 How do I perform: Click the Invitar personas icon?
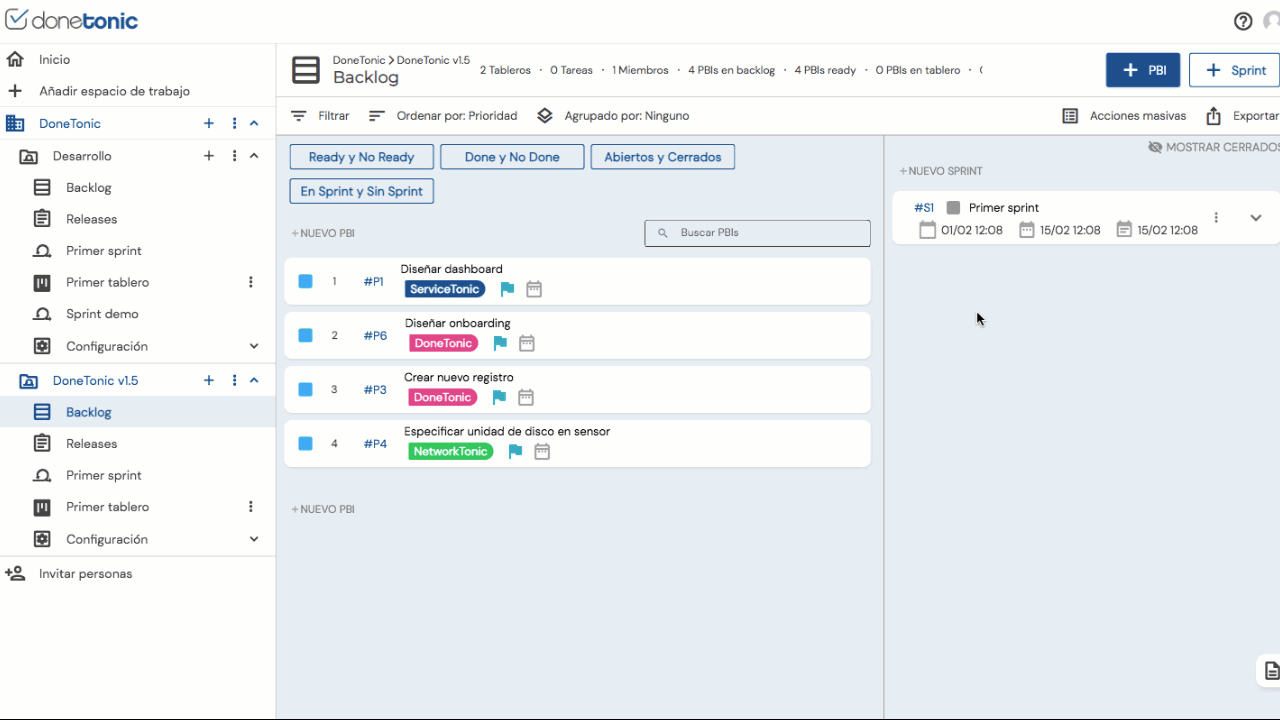click(x=15, y=574)
